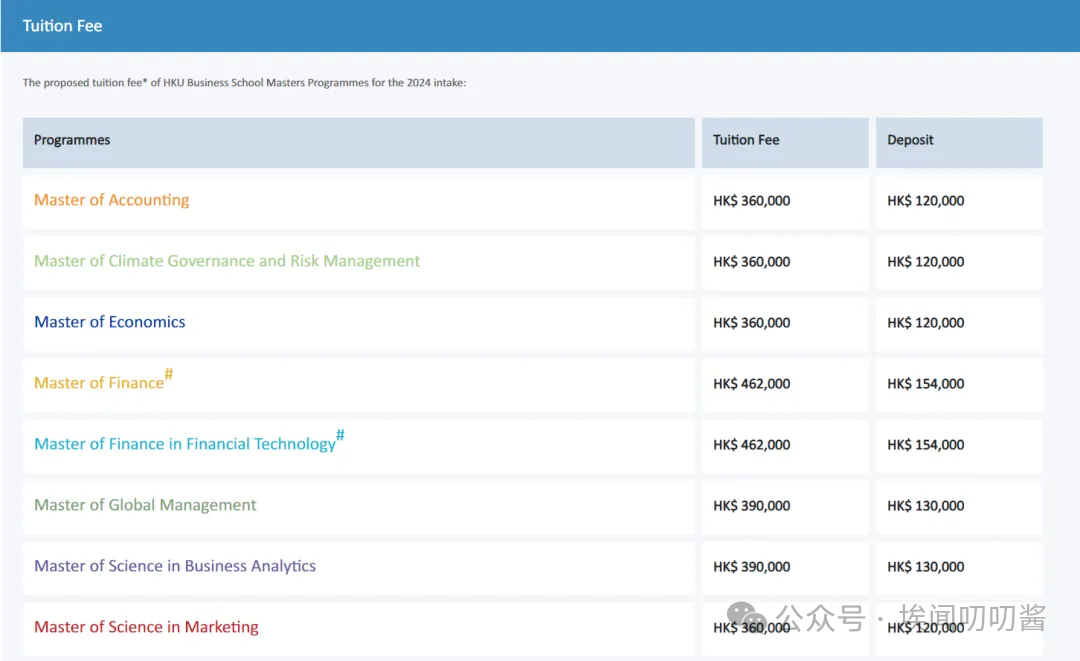Screen dimensions: 1080x661
Task: Select Master of Accounting deposit HK$ 120,000
Action: point(925,201)
